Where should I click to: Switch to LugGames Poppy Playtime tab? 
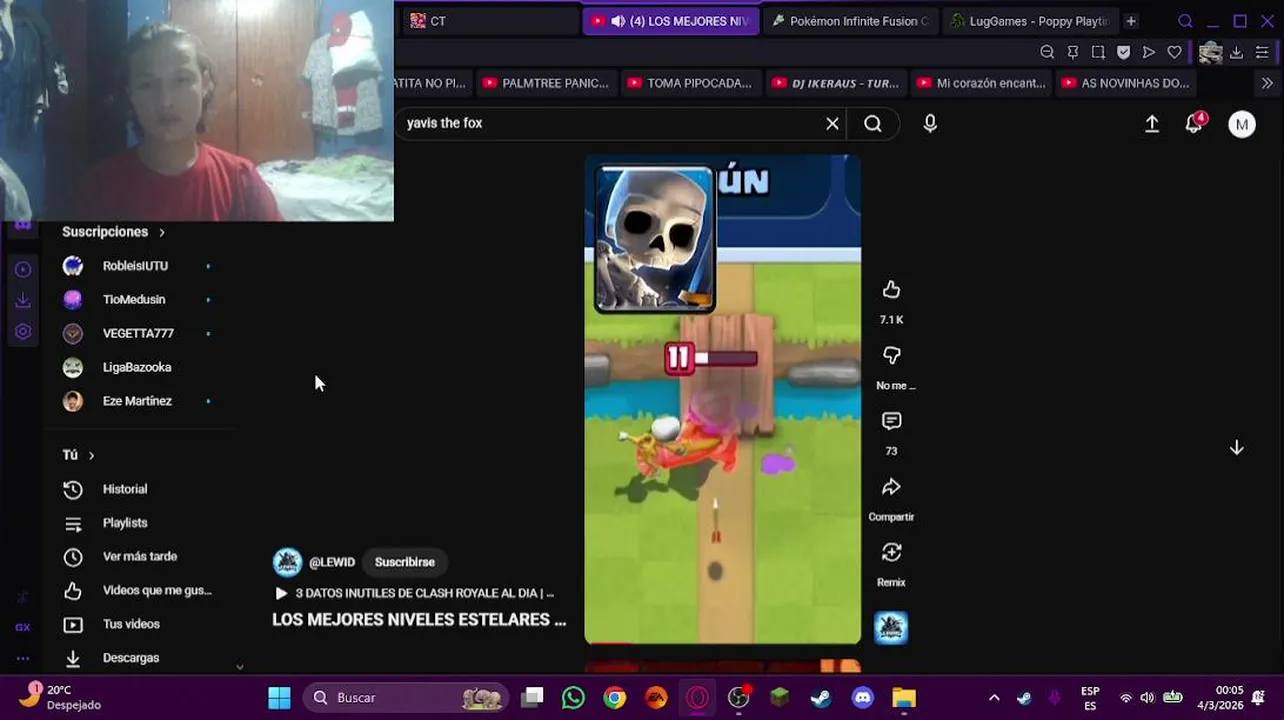pos(1030,21)
